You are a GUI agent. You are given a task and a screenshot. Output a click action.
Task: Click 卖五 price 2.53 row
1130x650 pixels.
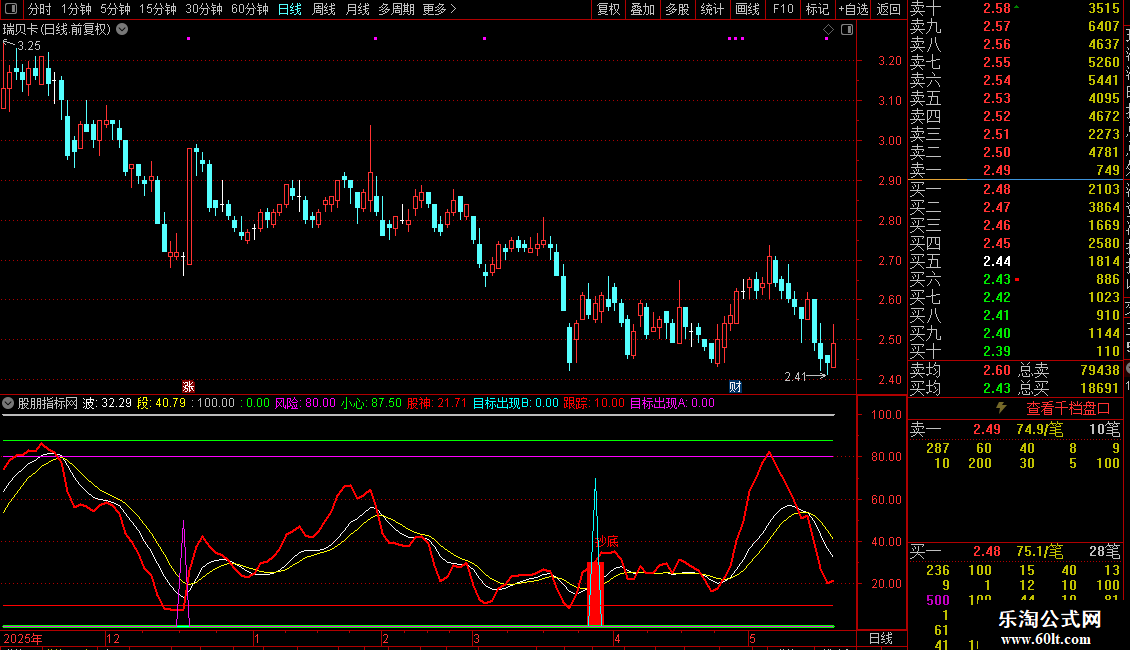1015,98
